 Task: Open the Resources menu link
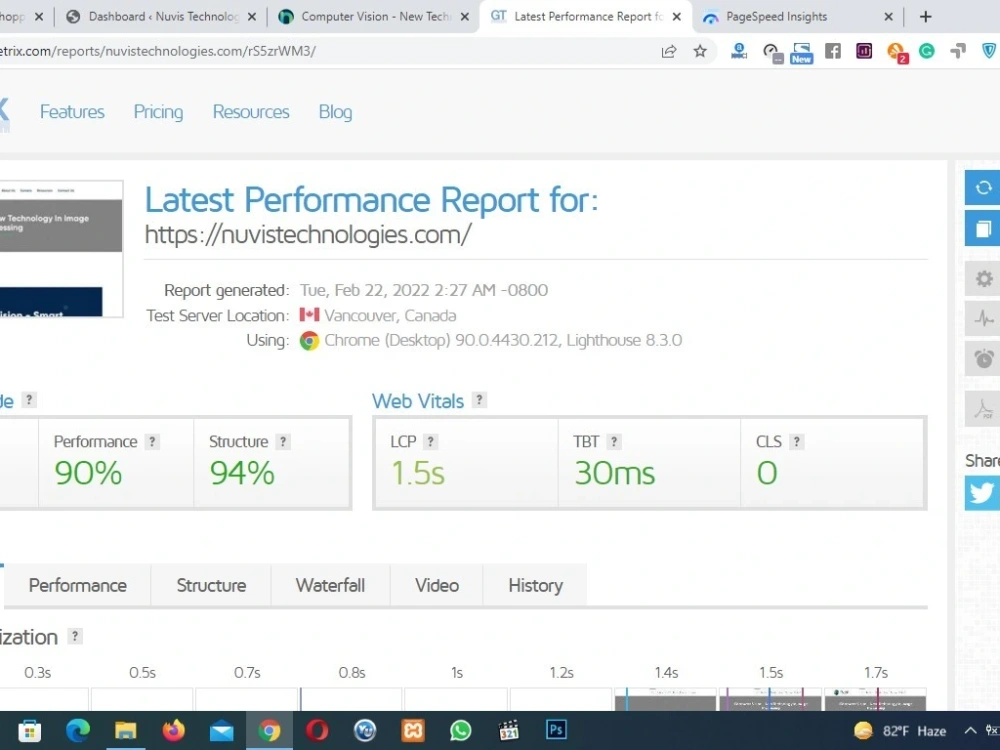tap(251, 112)
